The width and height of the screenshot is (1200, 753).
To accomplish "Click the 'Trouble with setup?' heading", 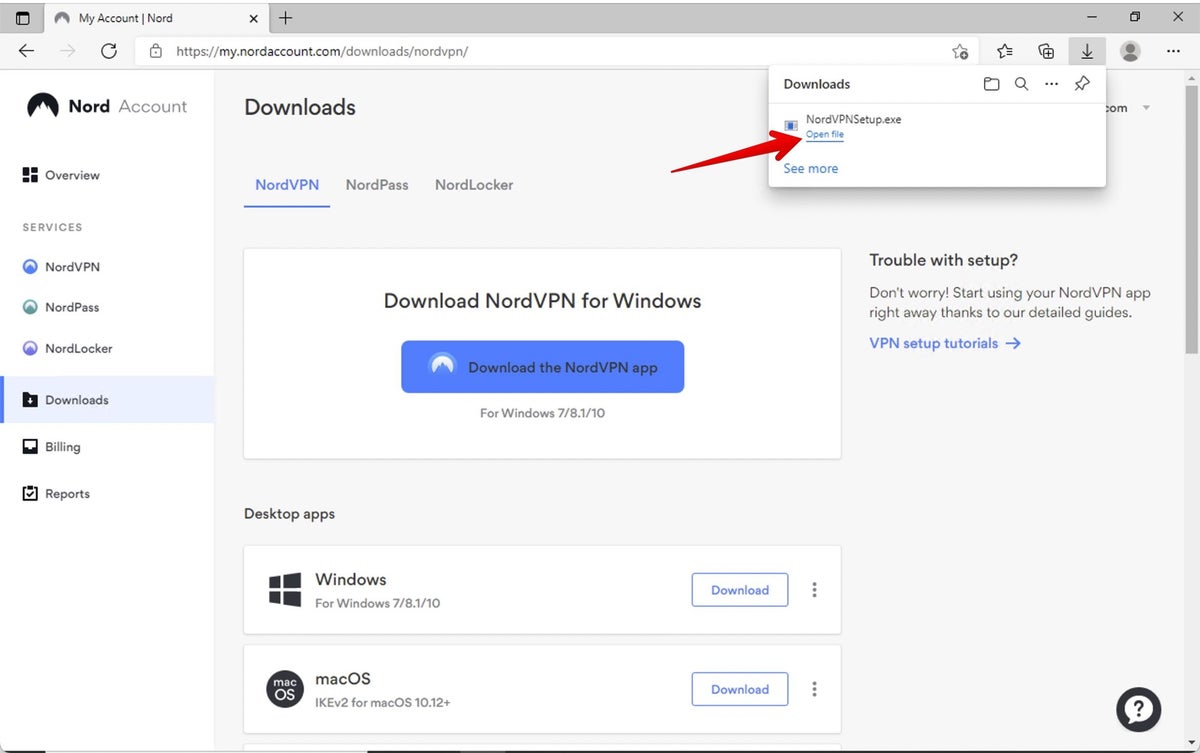I will click(944, 260).
